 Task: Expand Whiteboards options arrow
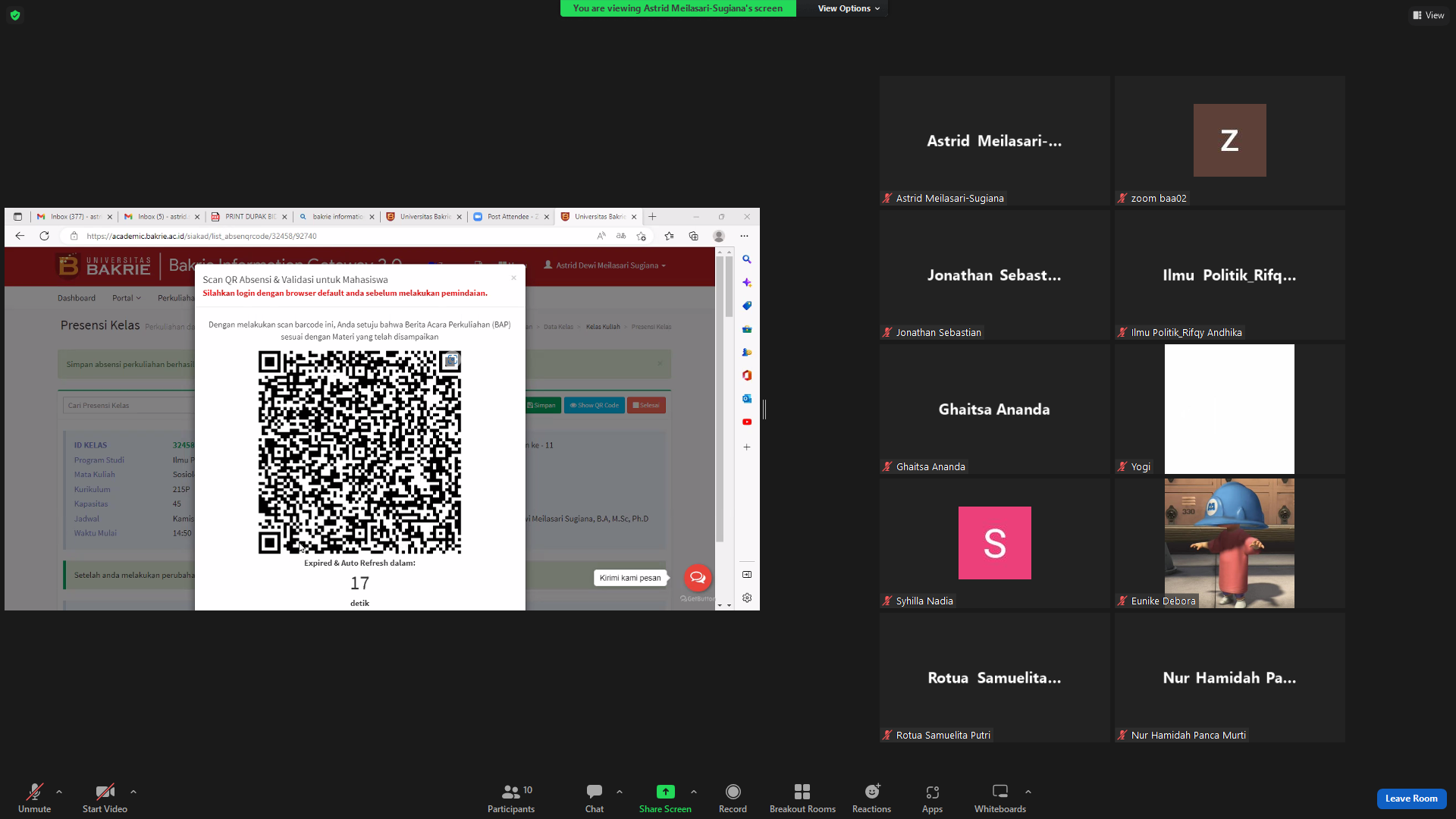[x=1028, y=792]
